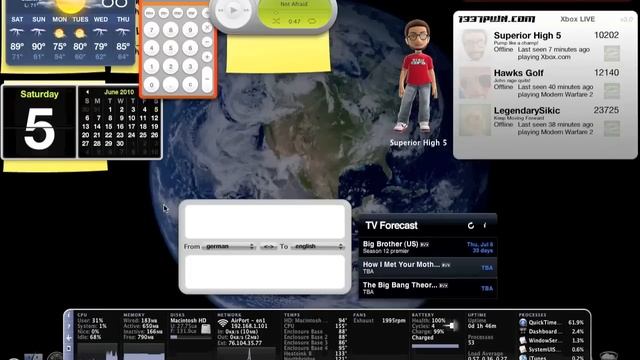This screenshot has height=360, width=640.
Task: Select Big Brother (US) show row
Action: [428, 247]
